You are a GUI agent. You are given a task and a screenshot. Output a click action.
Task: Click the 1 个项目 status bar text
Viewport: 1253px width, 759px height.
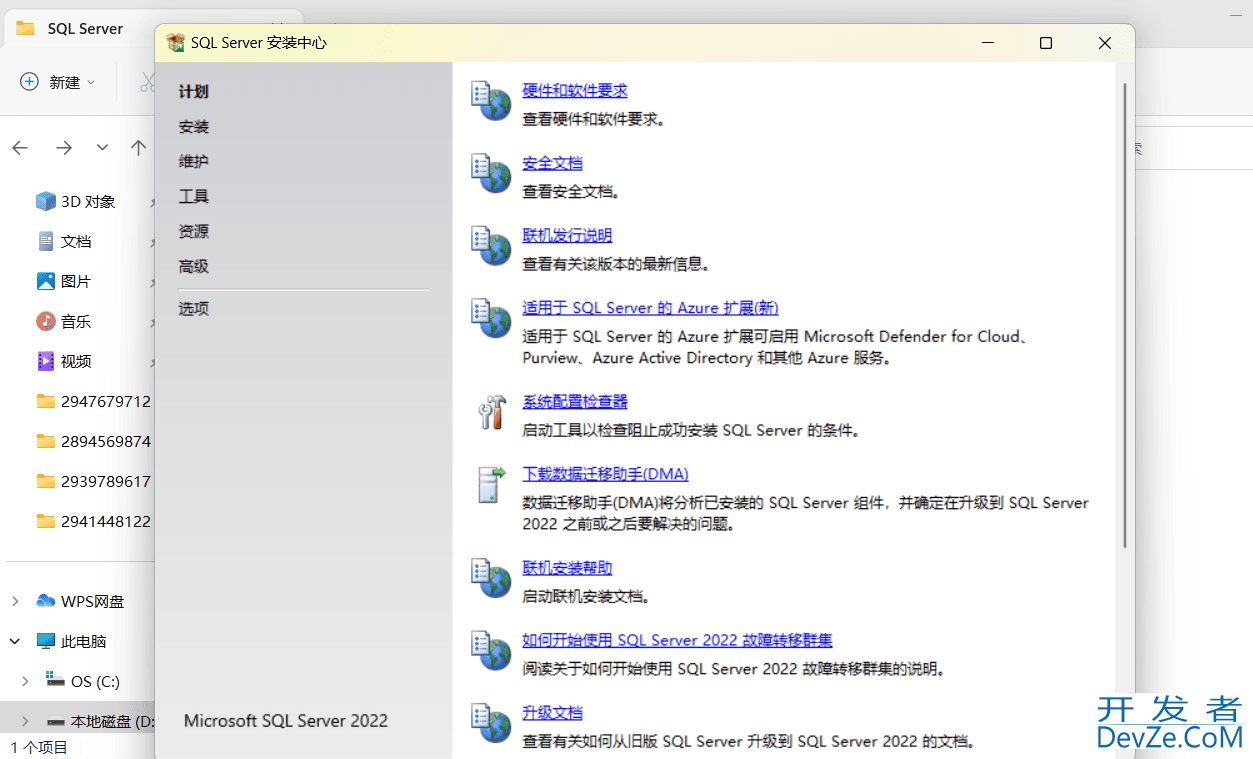[x=38, y=747]
